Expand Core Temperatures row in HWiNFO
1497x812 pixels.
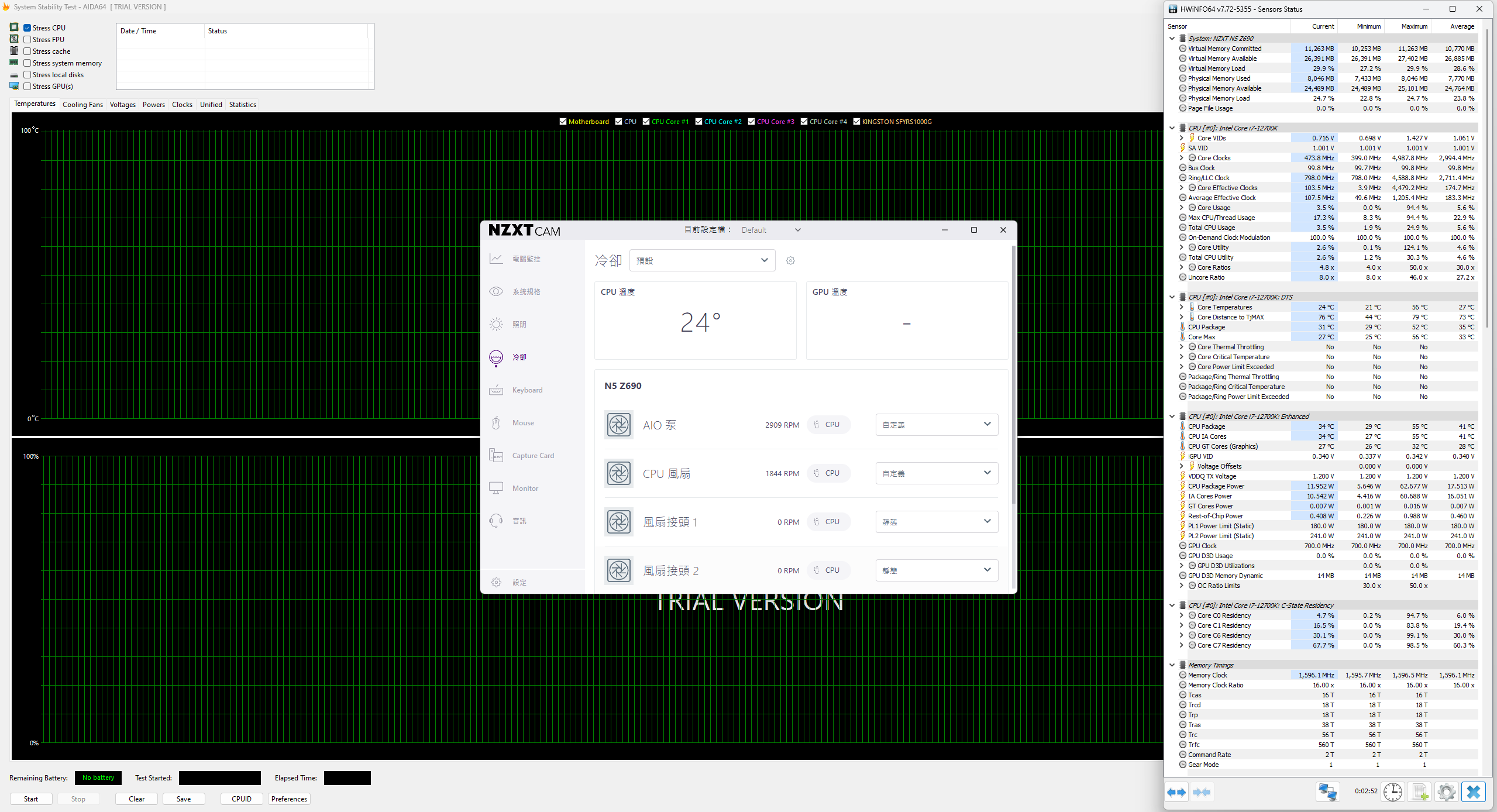coord(1181,307)
